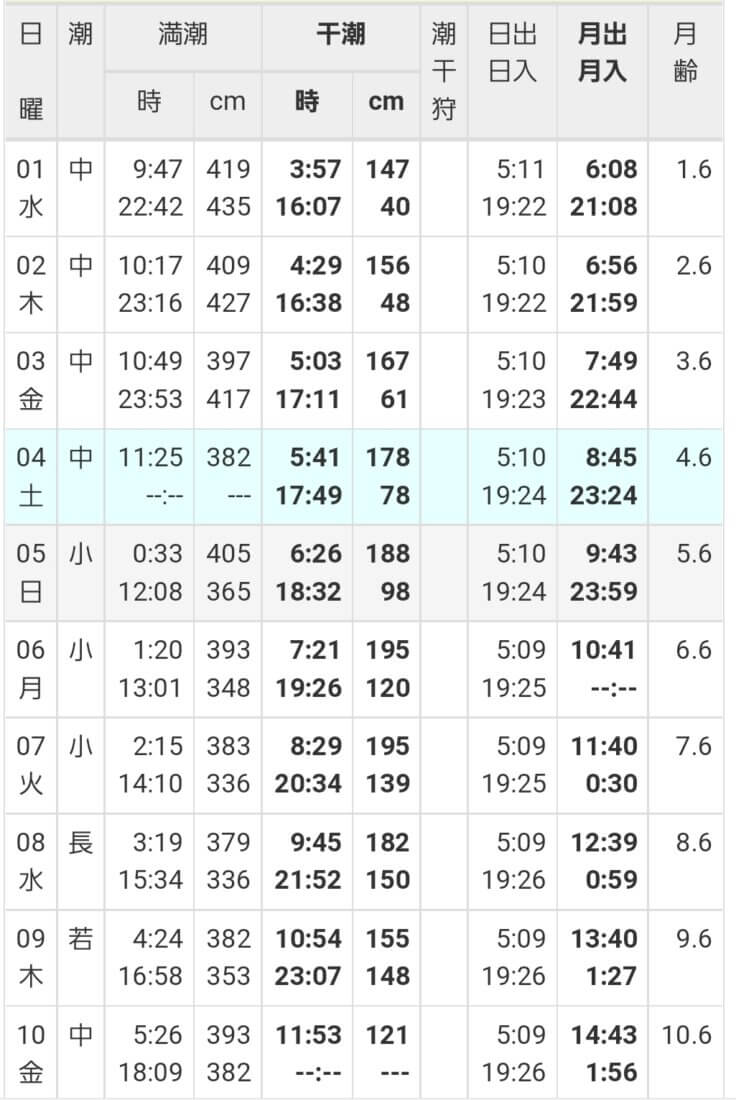Click the 若 tide type on day 09
The image size is (736, 1100).
click(x=81, y=938)
